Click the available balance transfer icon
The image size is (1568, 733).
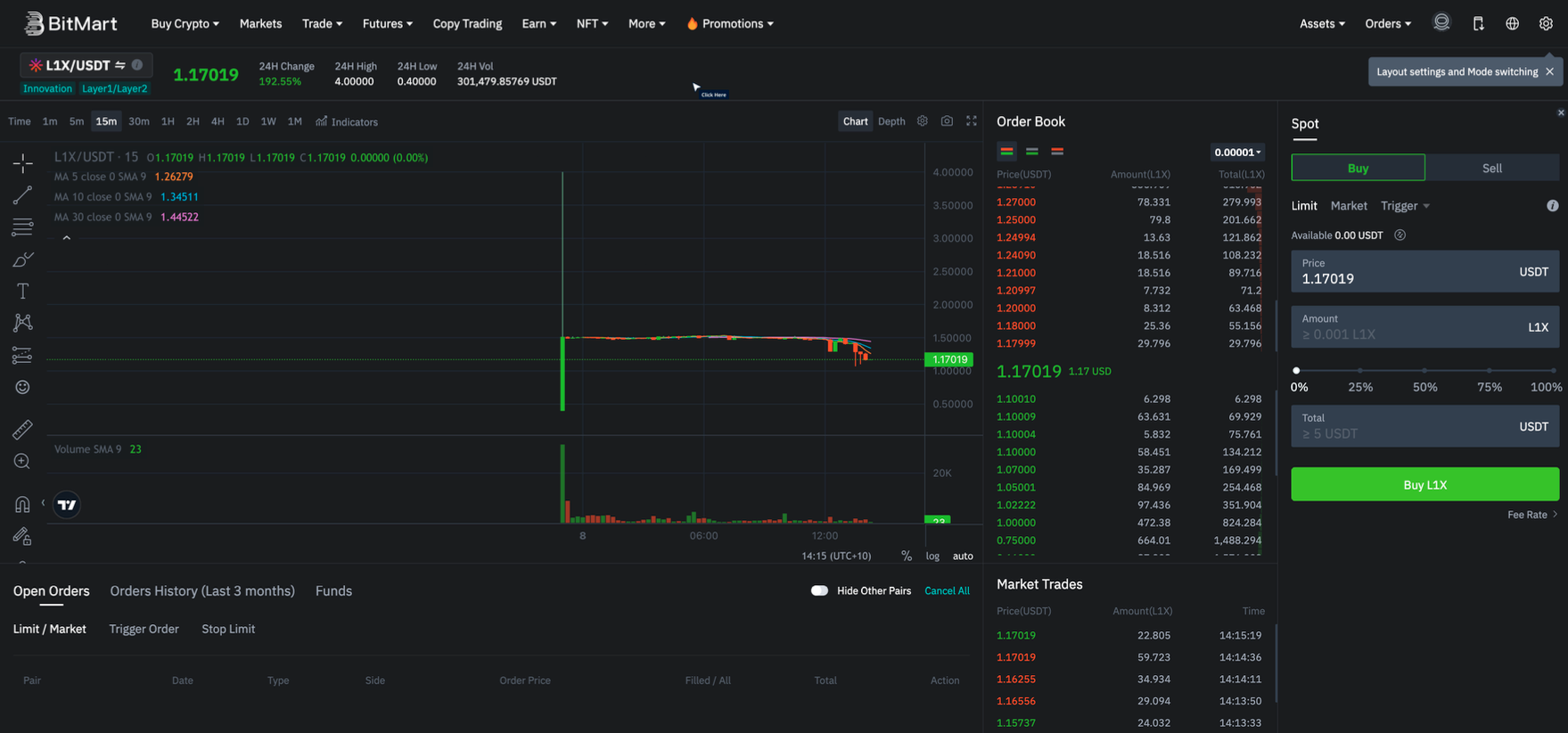pos(1400,235)
